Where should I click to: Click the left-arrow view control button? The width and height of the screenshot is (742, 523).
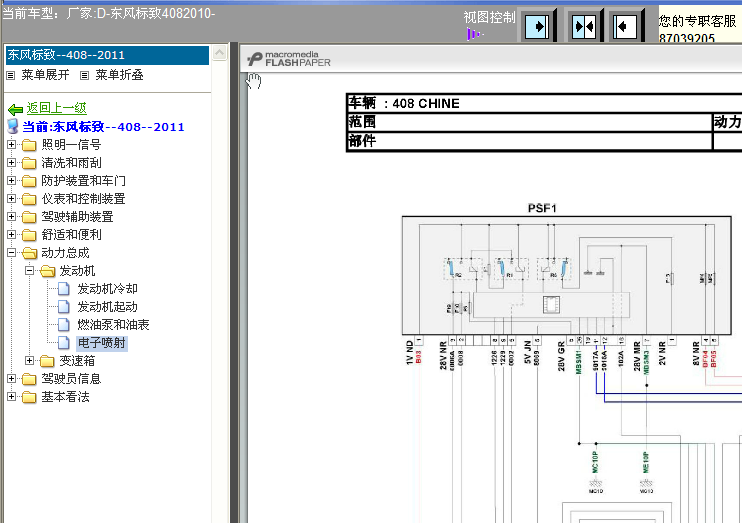625,26
